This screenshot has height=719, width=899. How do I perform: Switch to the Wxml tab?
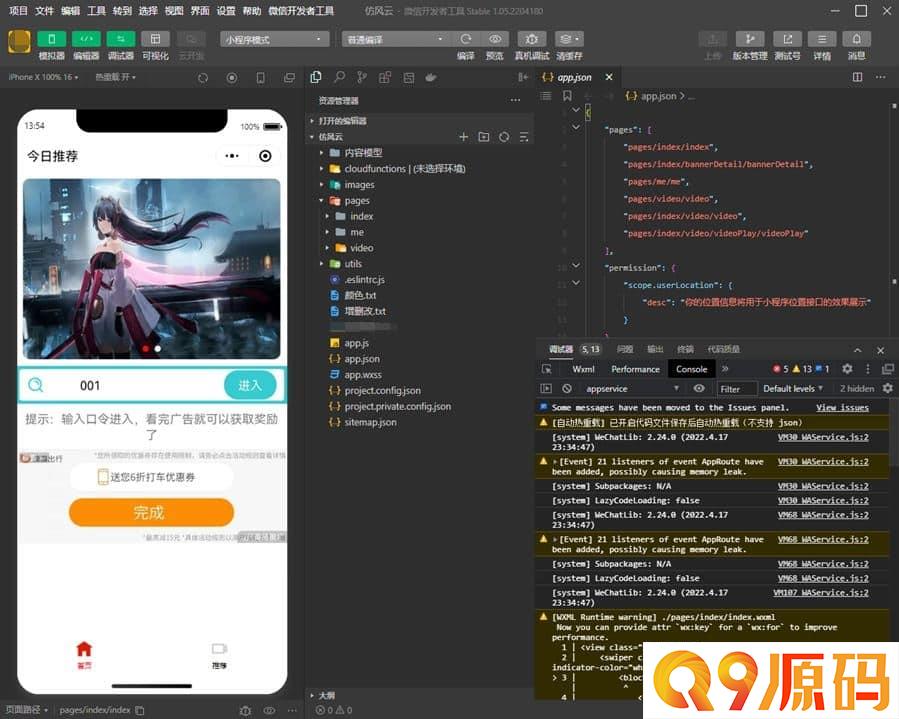583,369
